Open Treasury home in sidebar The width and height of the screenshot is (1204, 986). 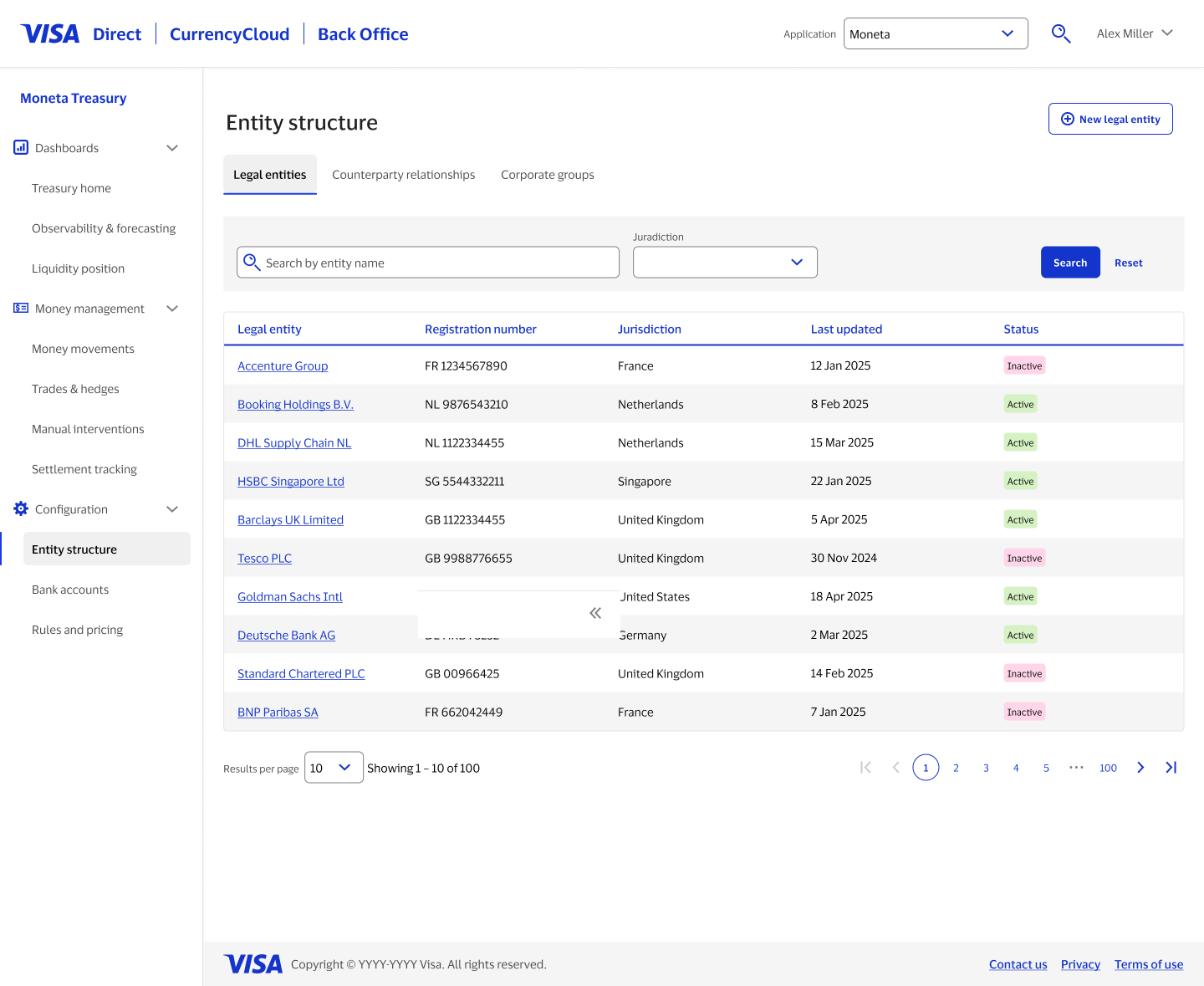(x=71, y=188)
